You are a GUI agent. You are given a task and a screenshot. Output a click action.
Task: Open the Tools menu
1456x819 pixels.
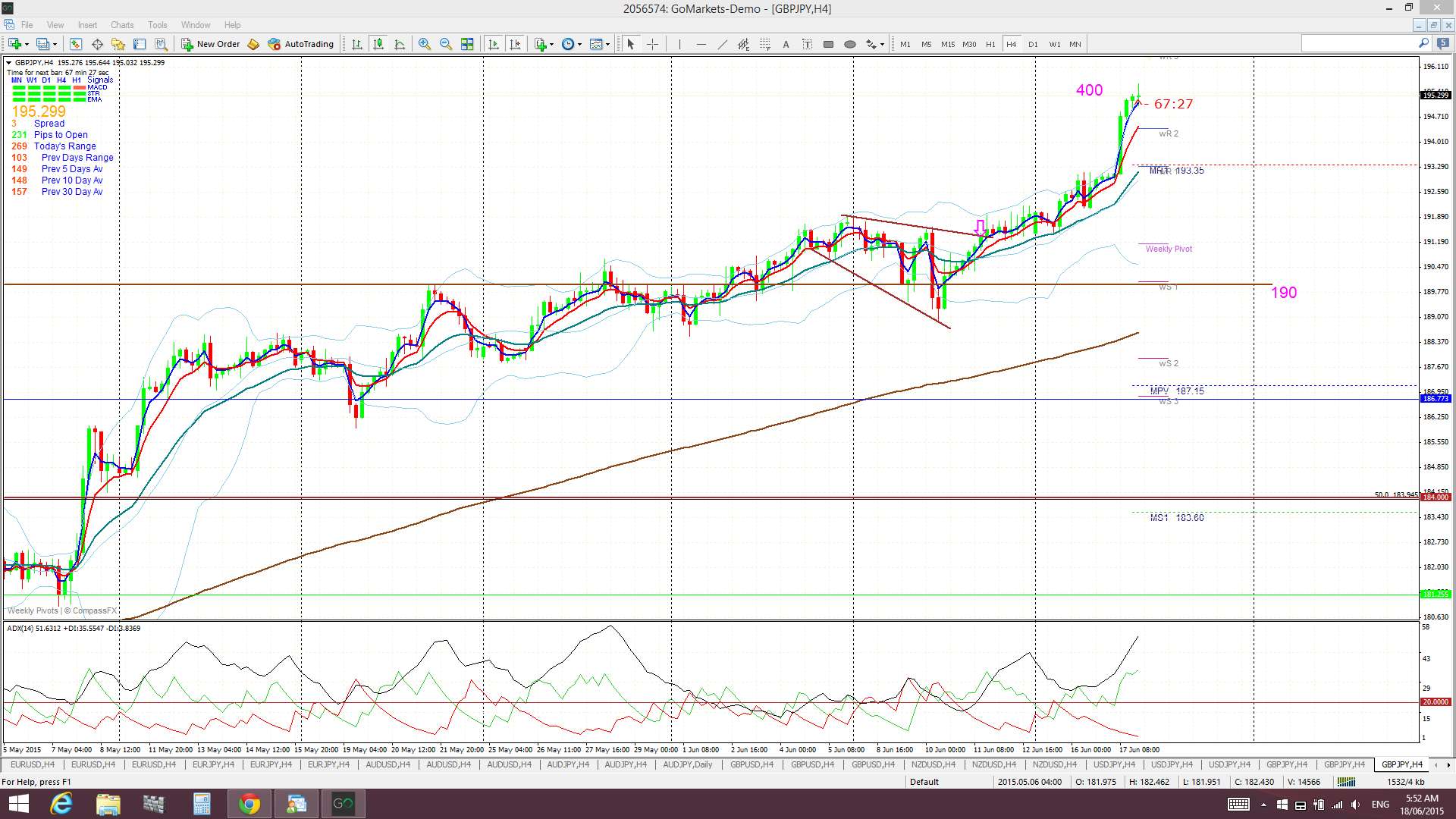[x=158, y=25]
